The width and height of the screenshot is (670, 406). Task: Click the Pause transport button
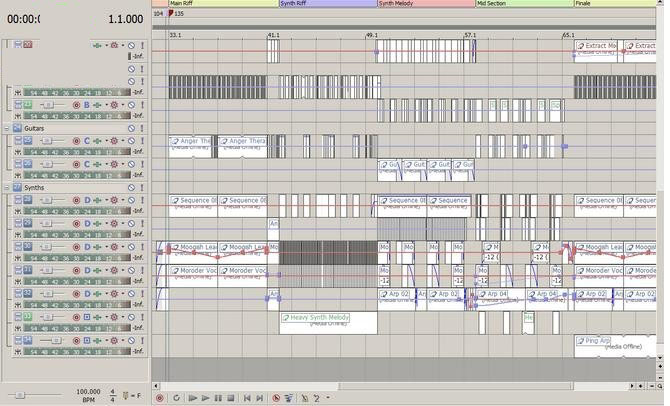[218, 398]
